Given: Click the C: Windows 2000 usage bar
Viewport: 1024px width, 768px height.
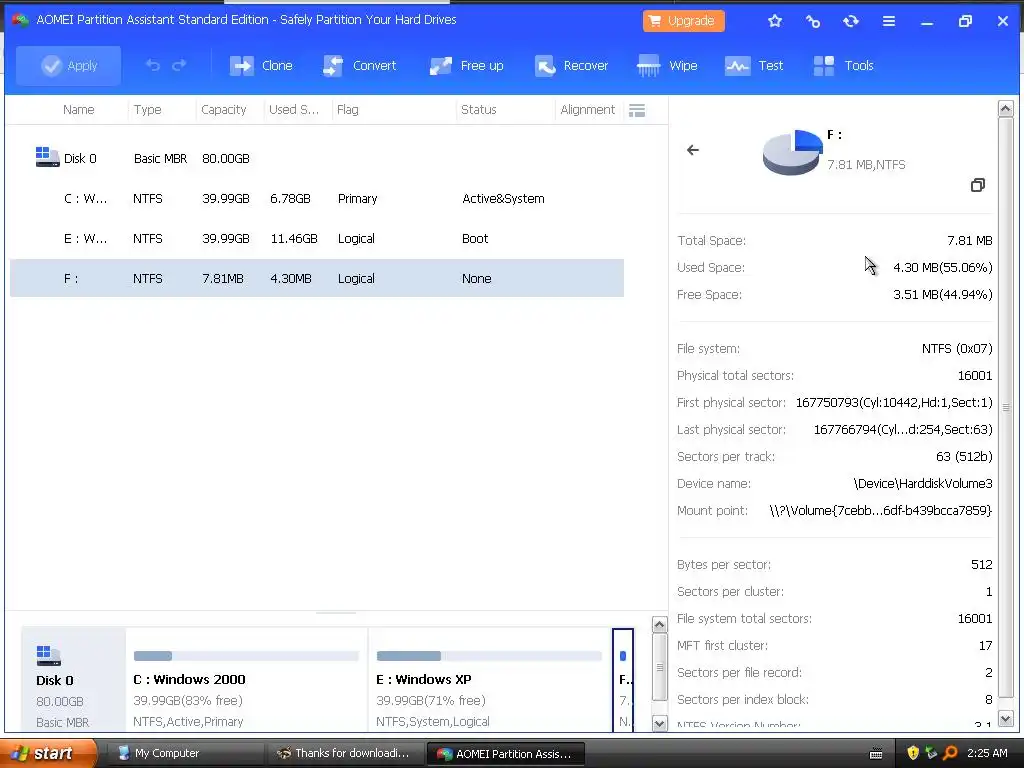Looking at the screenshot, I should click(246, 656).
